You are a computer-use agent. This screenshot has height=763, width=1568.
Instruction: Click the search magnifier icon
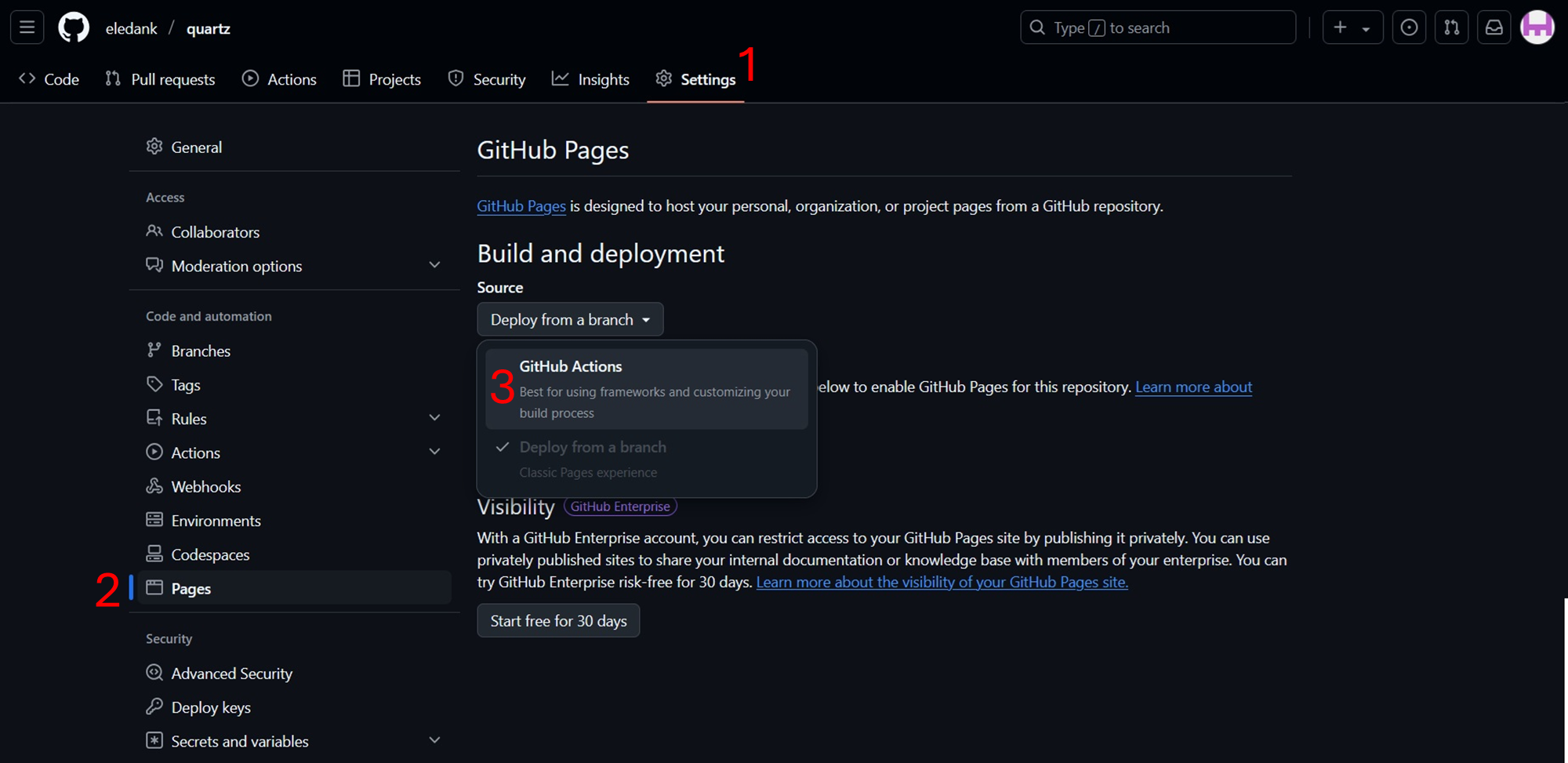(x=1037, y=27)
